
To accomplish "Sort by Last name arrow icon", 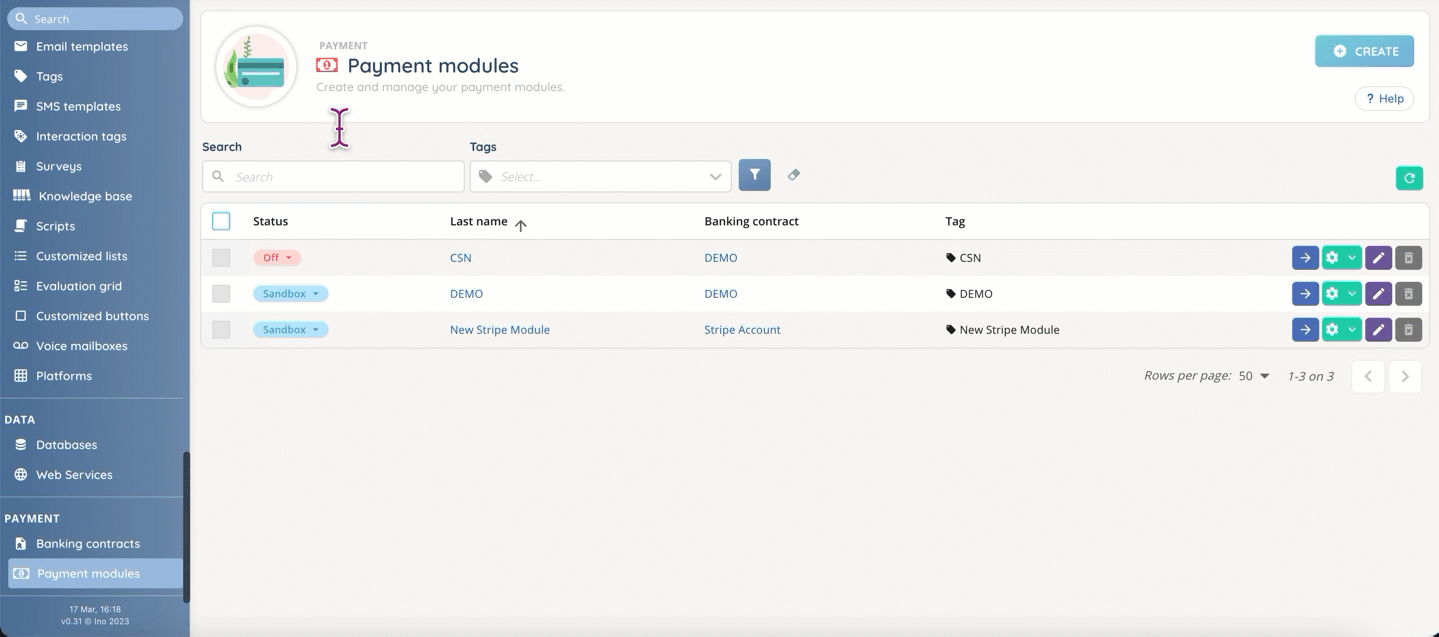I will pyautogui.click(x=521, y=224).
